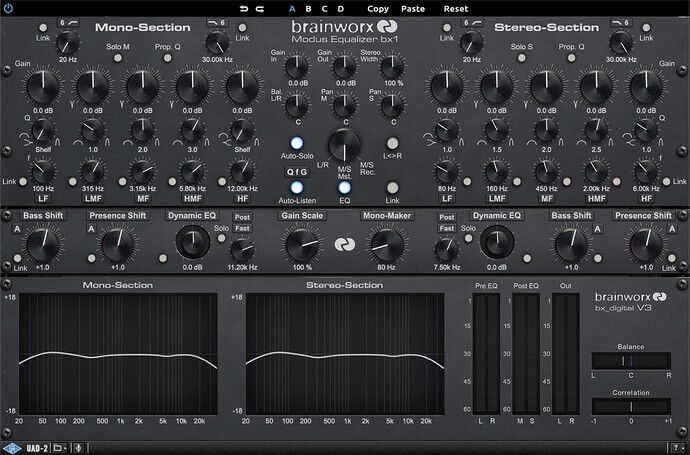Viewport: 690px width, 455px height.
Task: Toggle the Solo LED of left Dynamic EQ
Action: (221, 238)
